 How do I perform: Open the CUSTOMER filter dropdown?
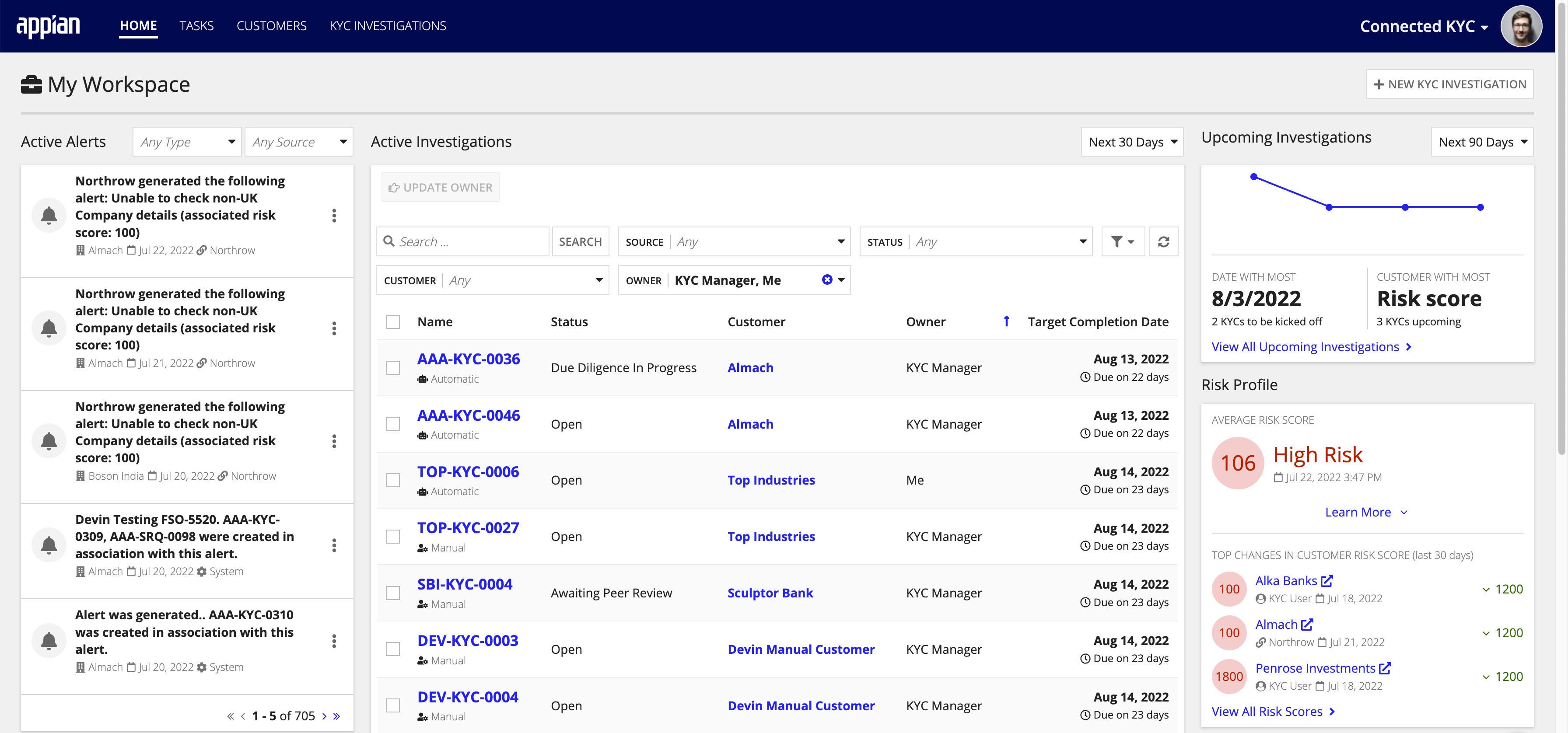(x=493, y=280)
